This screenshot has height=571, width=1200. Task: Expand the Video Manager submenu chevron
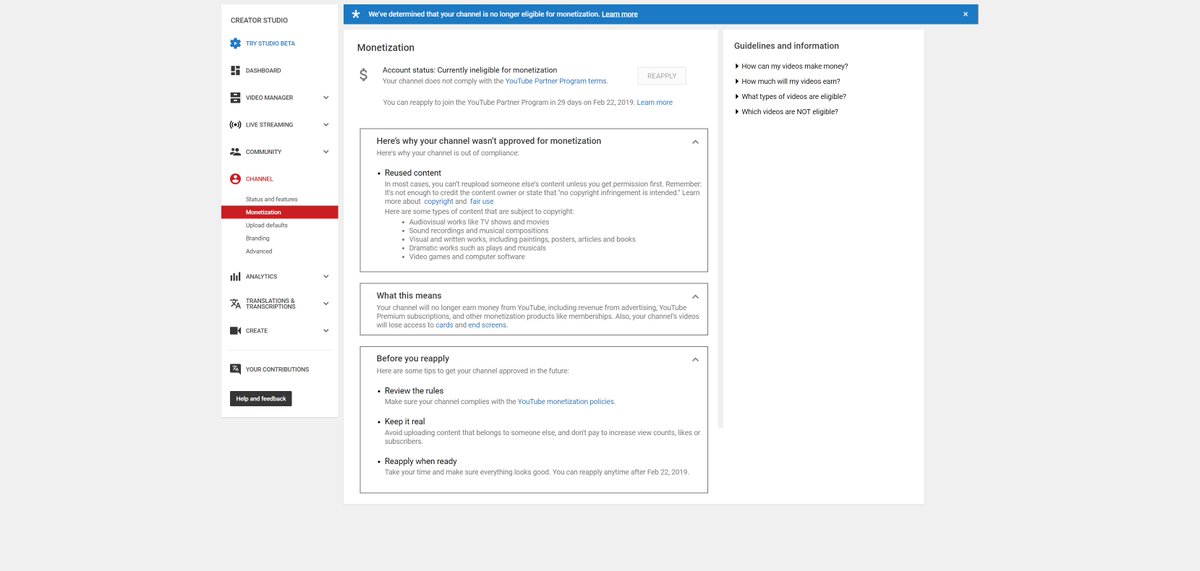326,97
